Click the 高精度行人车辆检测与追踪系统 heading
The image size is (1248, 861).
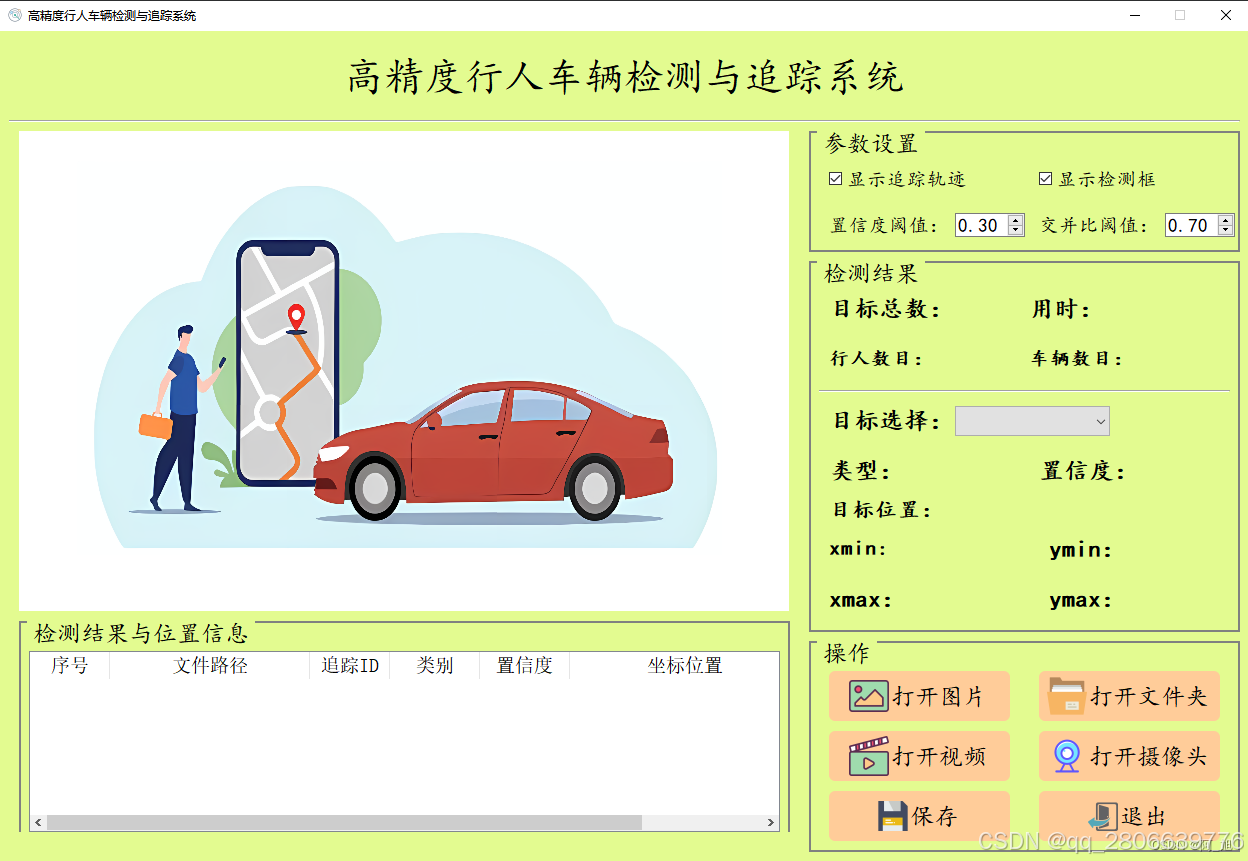pos(626,77)
